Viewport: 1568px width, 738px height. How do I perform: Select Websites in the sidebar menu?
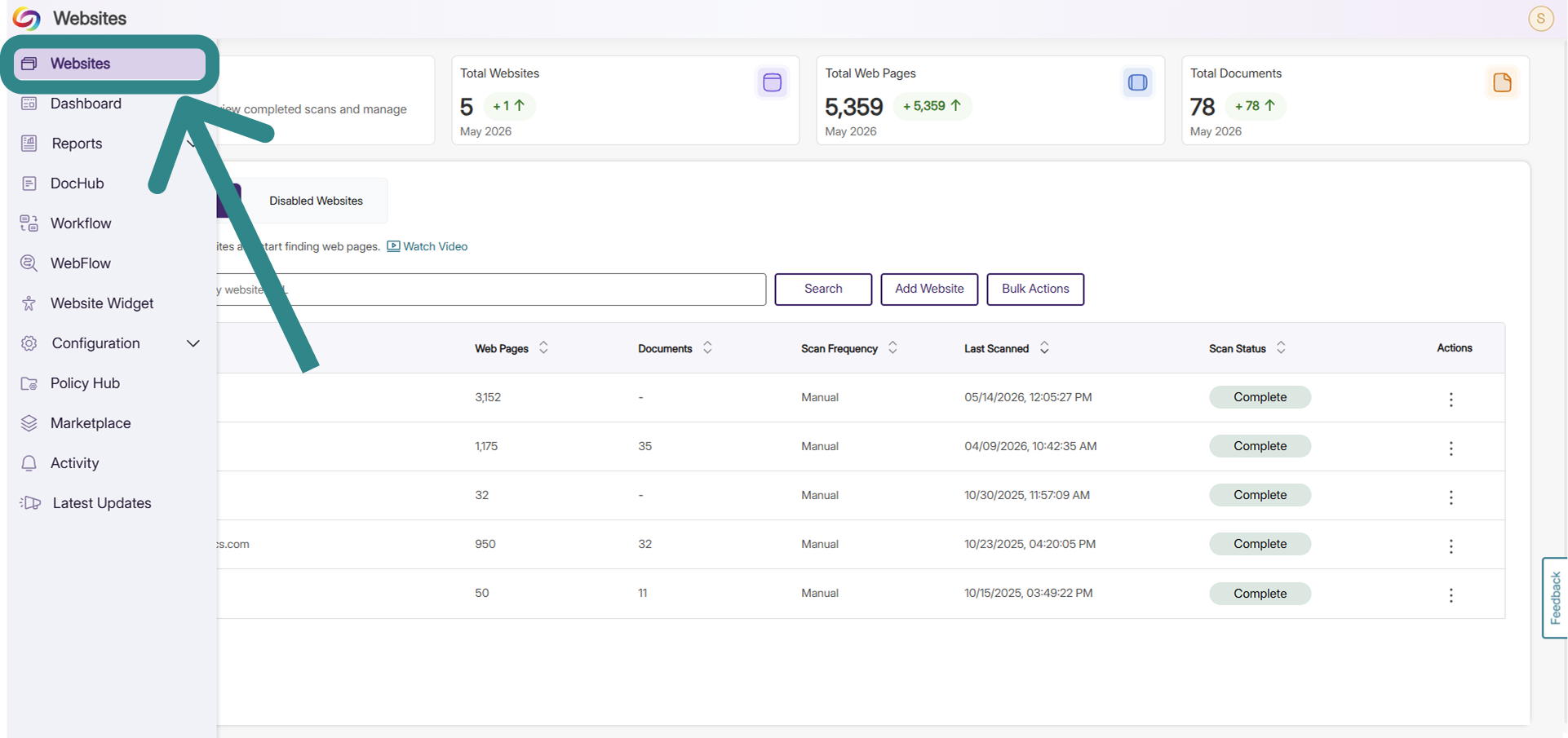coord(110,64)
